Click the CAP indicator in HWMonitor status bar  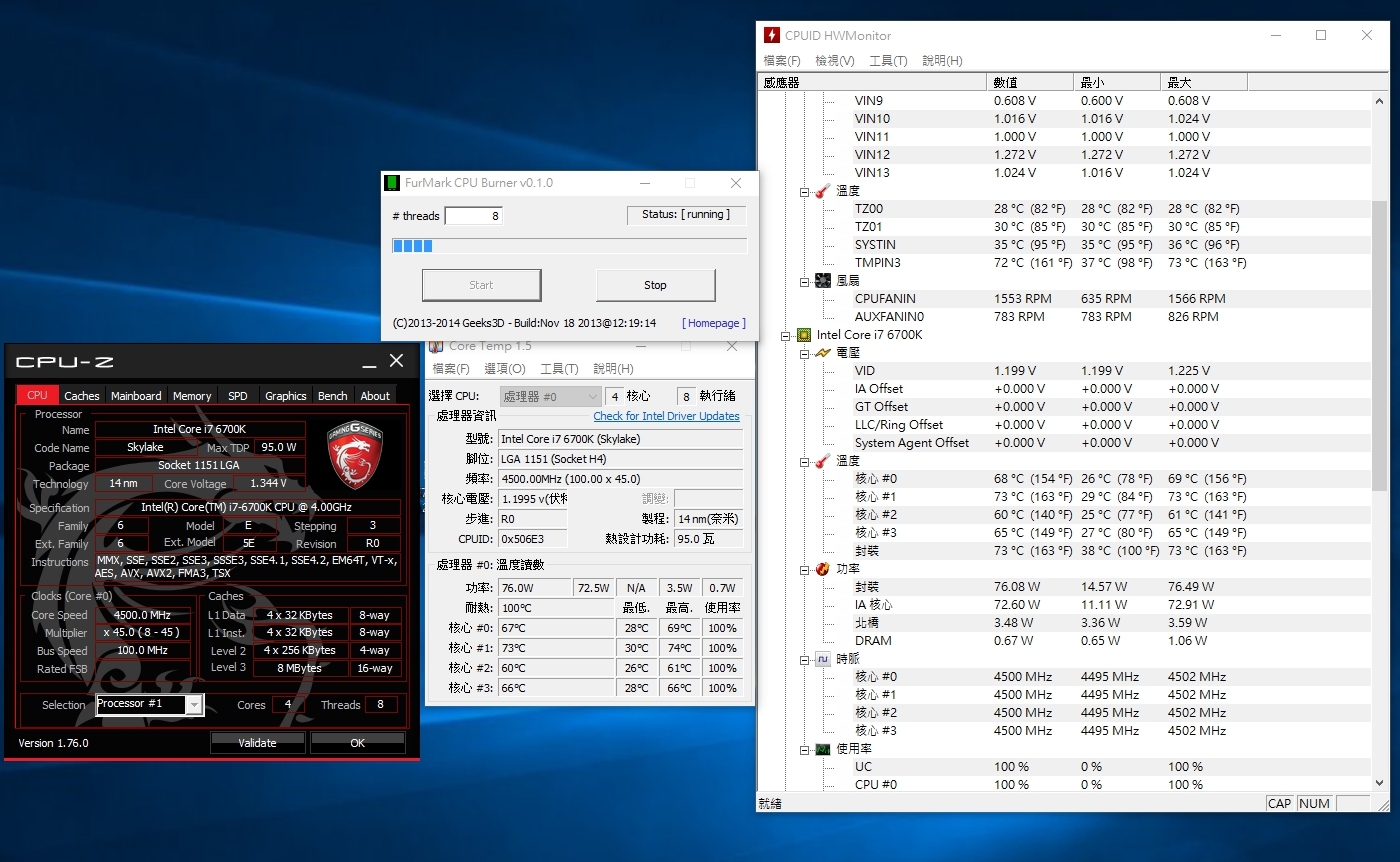pos(1279,803)
